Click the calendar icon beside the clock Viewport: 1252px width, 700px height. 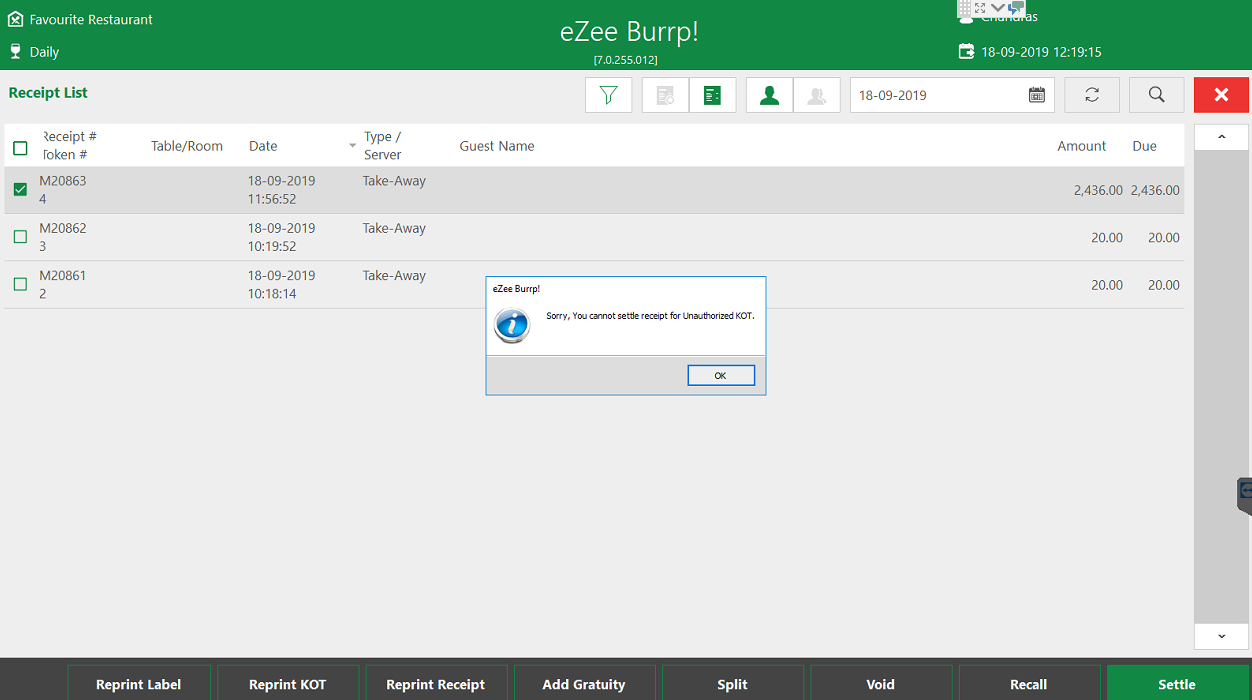(966, 51)
